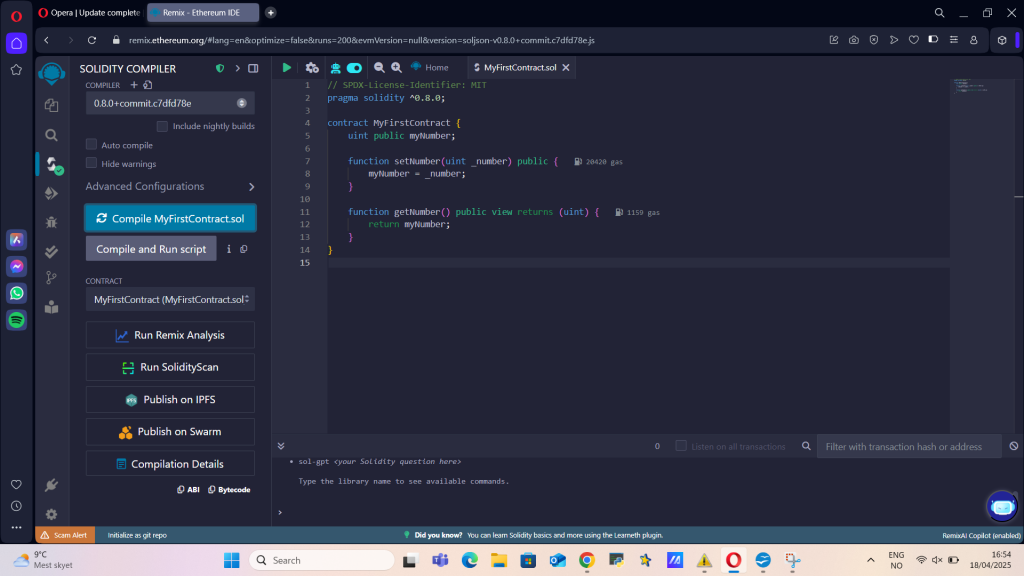Viewport: 1024px width, 576px height.
Task: Switch to the Opera Update complete browser tab
Action: (89, 12)
